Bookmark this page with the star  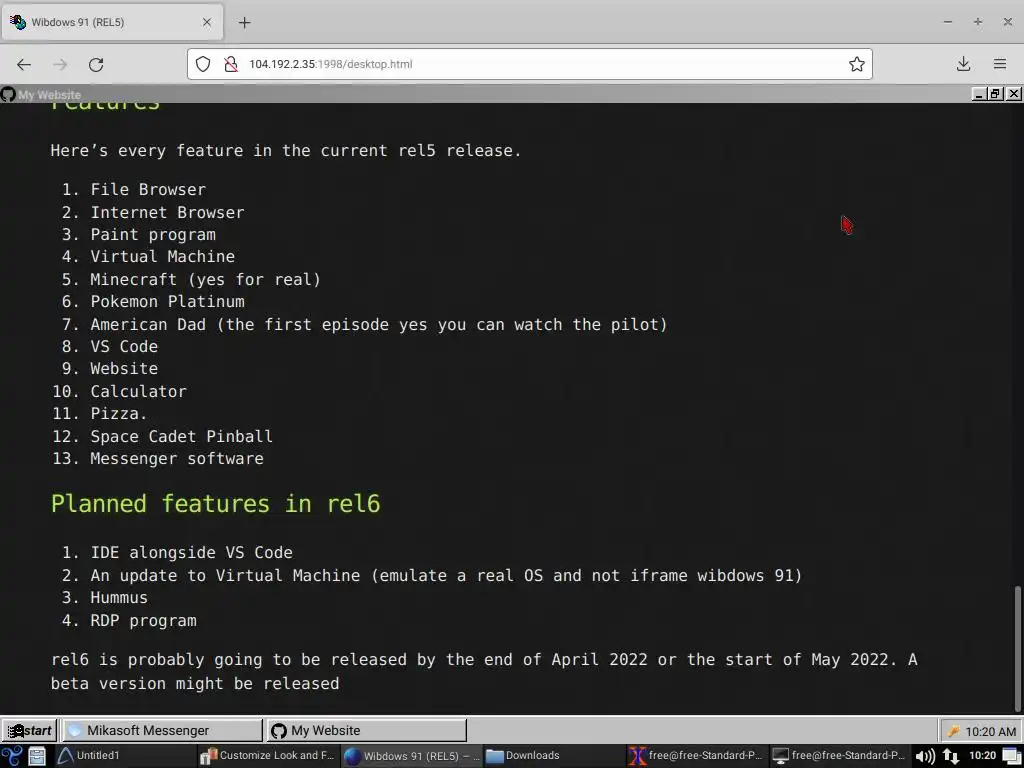pyautogui.click(x=857, y=64)
